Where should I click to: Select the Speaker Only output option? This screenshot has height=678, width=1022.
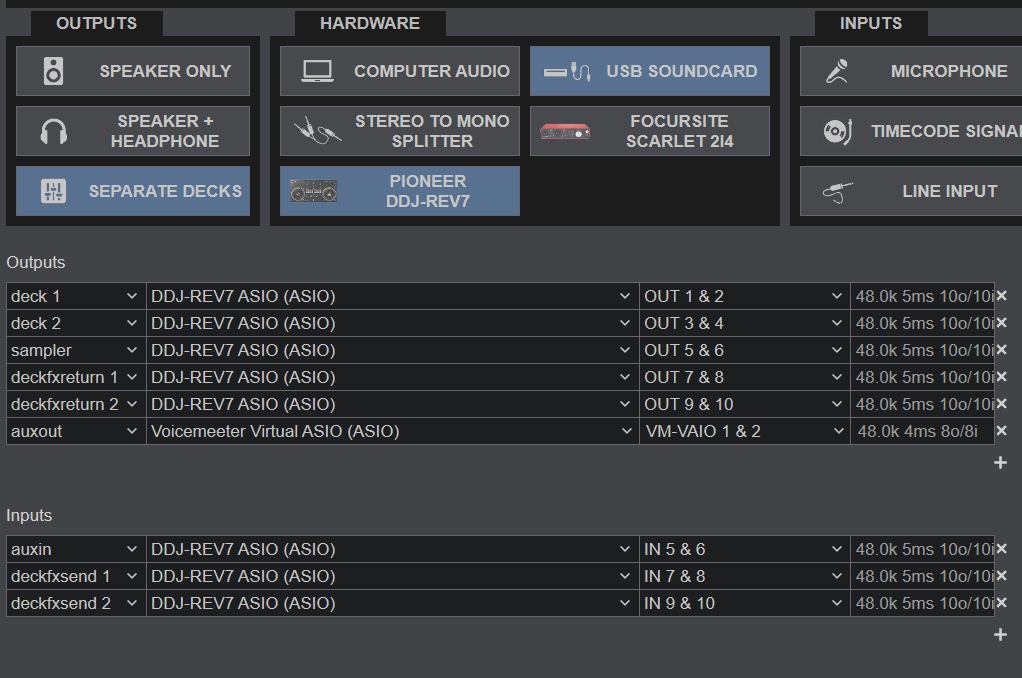pyautogui.click(x=133, y=71)
